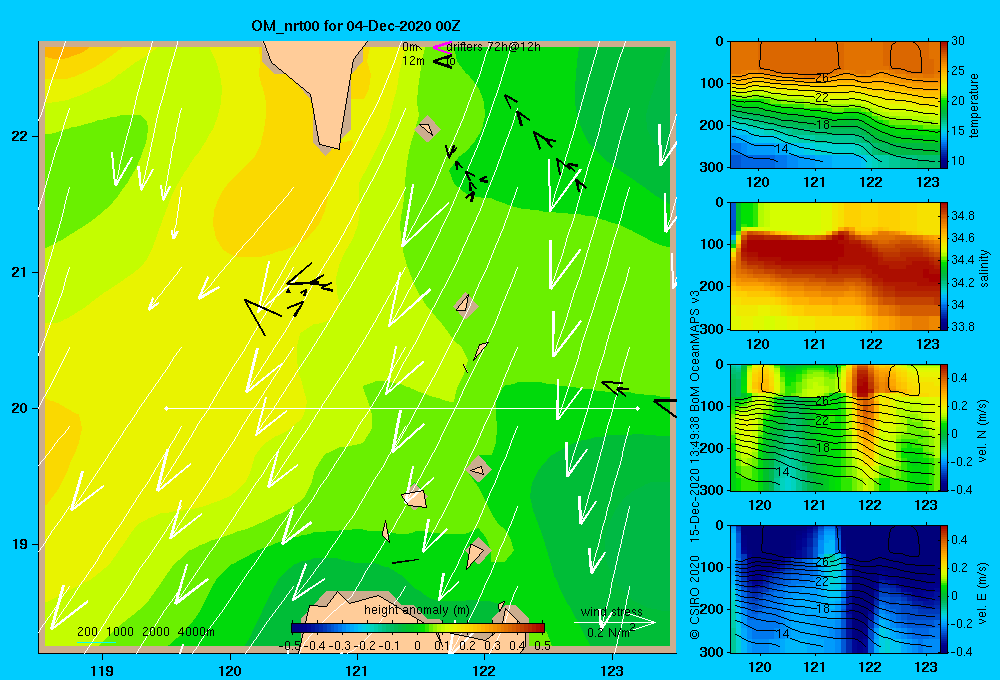Click the small island near 22N east of Taiwan
Screen dimensions: 1000x680
(x=427, y=129)
